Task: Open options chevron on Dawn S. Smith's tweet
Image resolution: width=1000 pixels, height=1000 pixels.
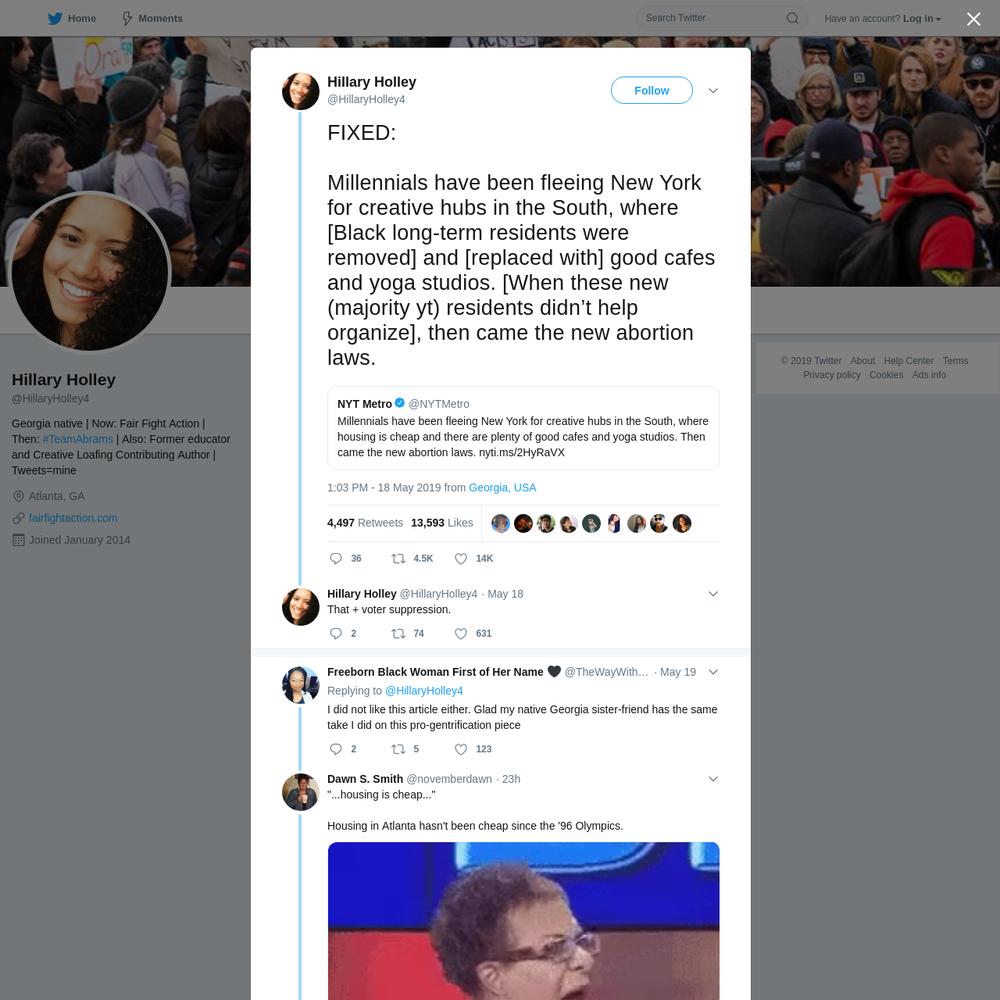Action: click(713, 779)
